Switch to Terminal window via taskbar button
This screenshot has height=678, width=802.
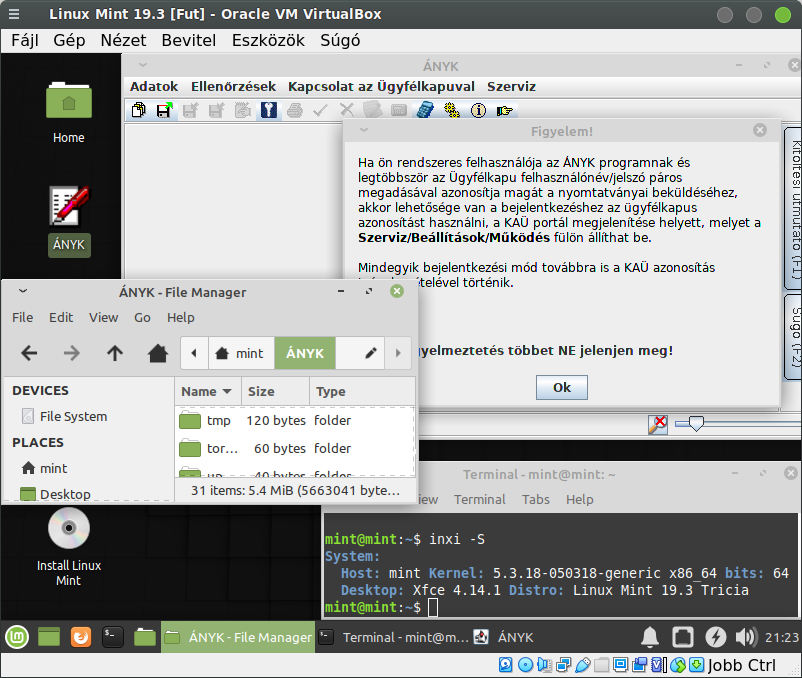tap(393, 637)
